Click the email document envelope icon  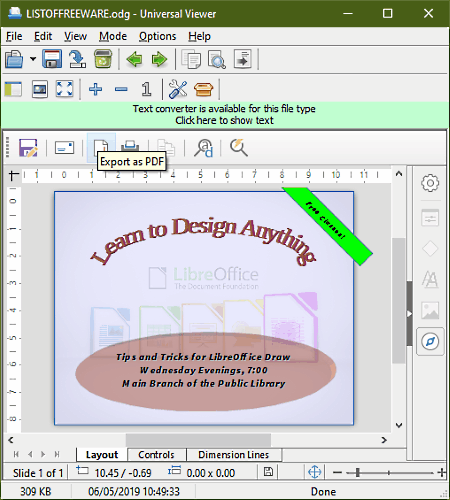[x=64, y=147]
